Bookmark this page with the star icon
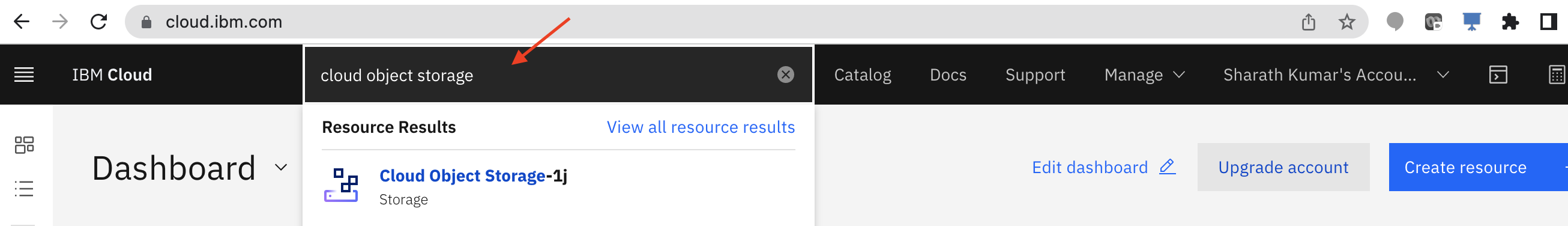1568x226 pixels. coord(1346,22)
